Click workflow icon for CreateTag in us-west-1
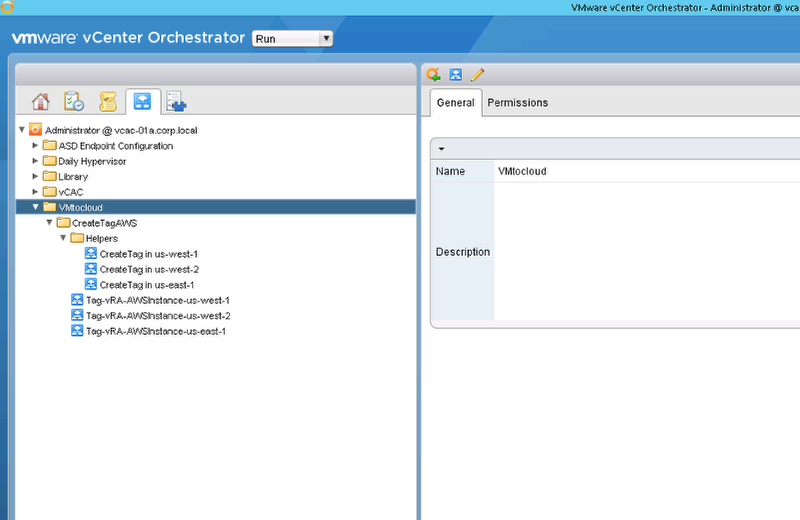The image size is (800, 520). tap(91, 253)
